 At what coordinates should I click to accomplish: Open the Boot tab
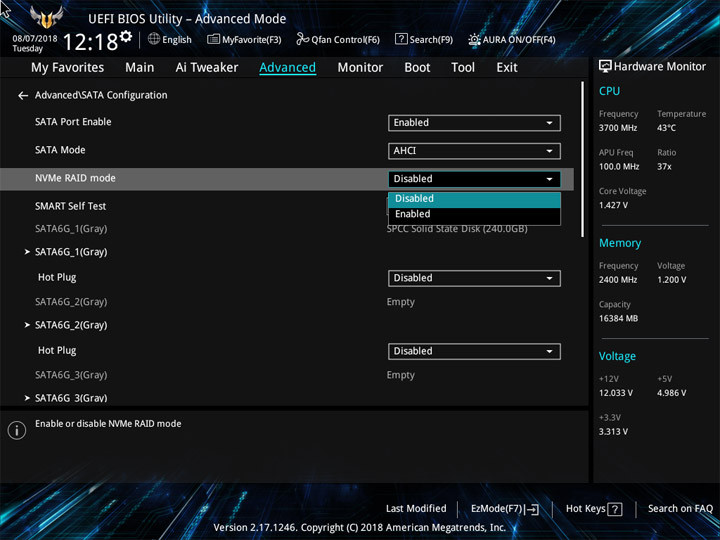(x=417, y=68)
